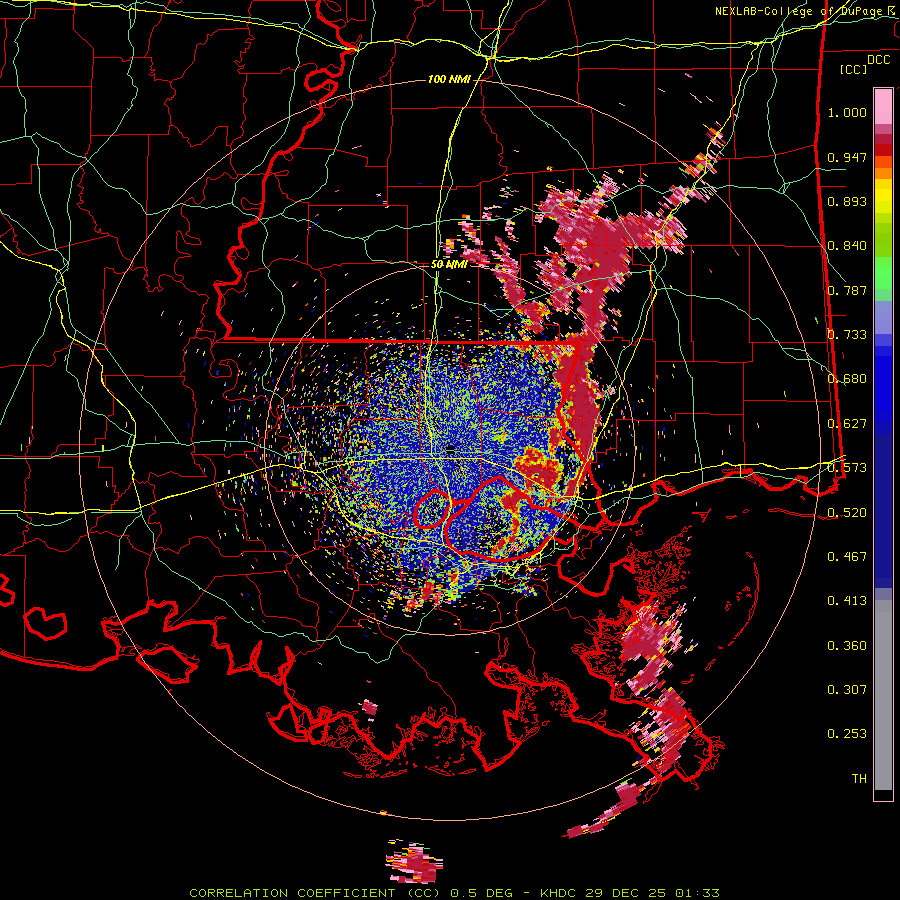Pick the gray low-value color bar segment

pyautogui.click(x=883, y=695)
